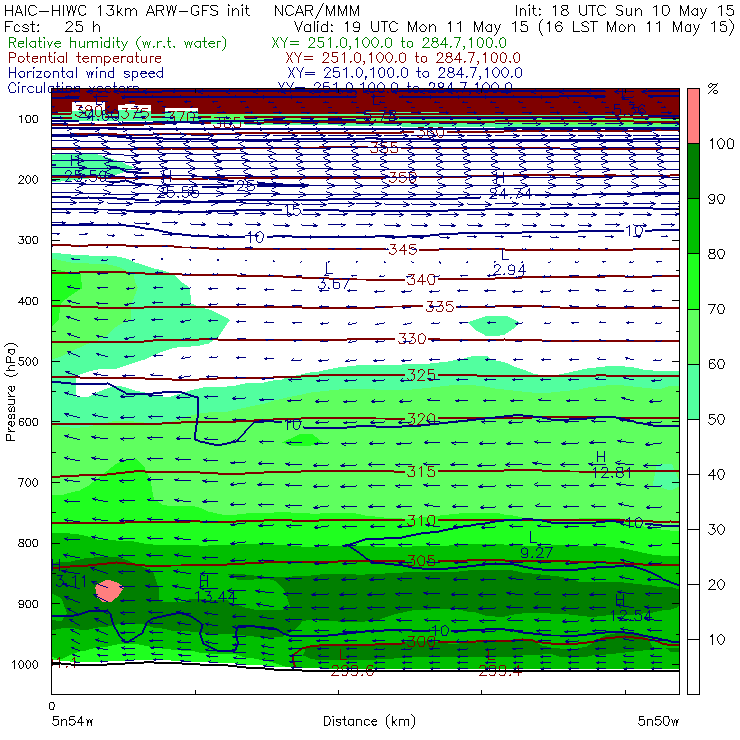Image resolution: width=740 pixels, height=740 pixels.
Task: Click the 'Distance (km)' horizontal axis title
Action: 369,722
